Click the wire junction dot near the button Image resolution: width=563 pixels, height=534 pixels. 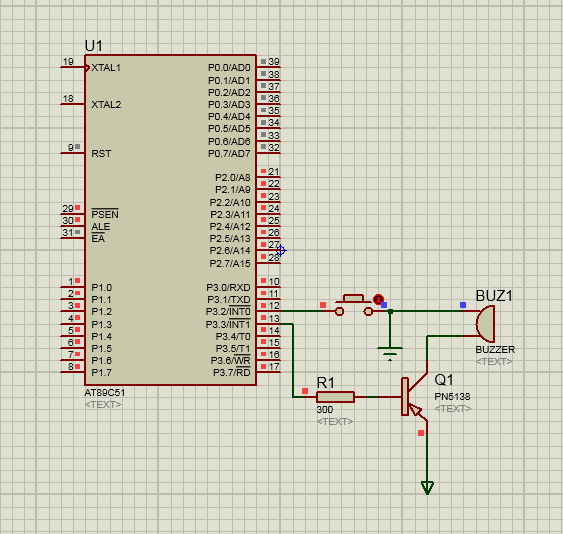[x=390, y=311]
